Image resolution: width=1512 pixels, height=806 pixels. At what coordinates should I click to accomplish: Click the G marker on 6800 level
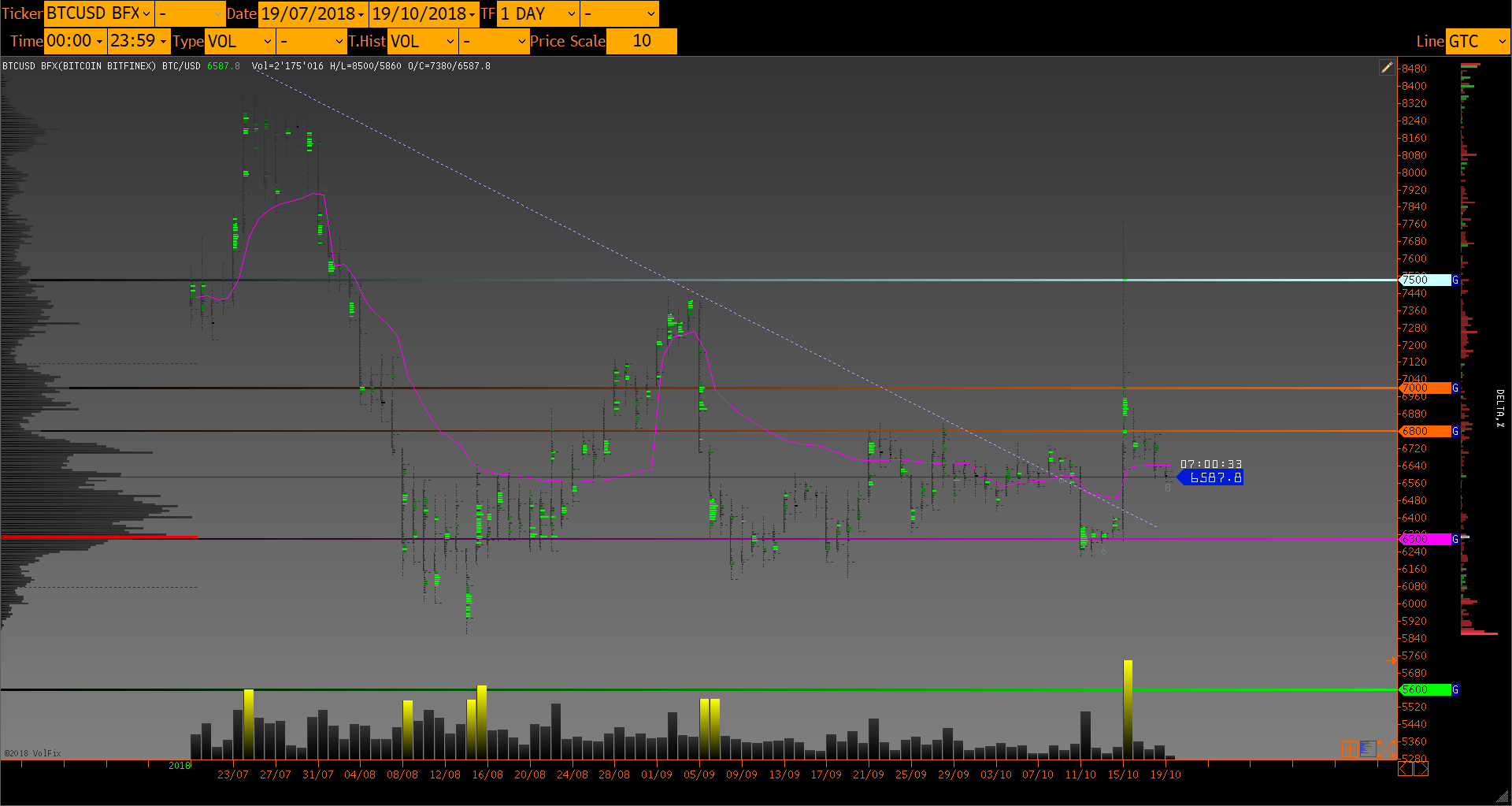[x=1455, y=431]
